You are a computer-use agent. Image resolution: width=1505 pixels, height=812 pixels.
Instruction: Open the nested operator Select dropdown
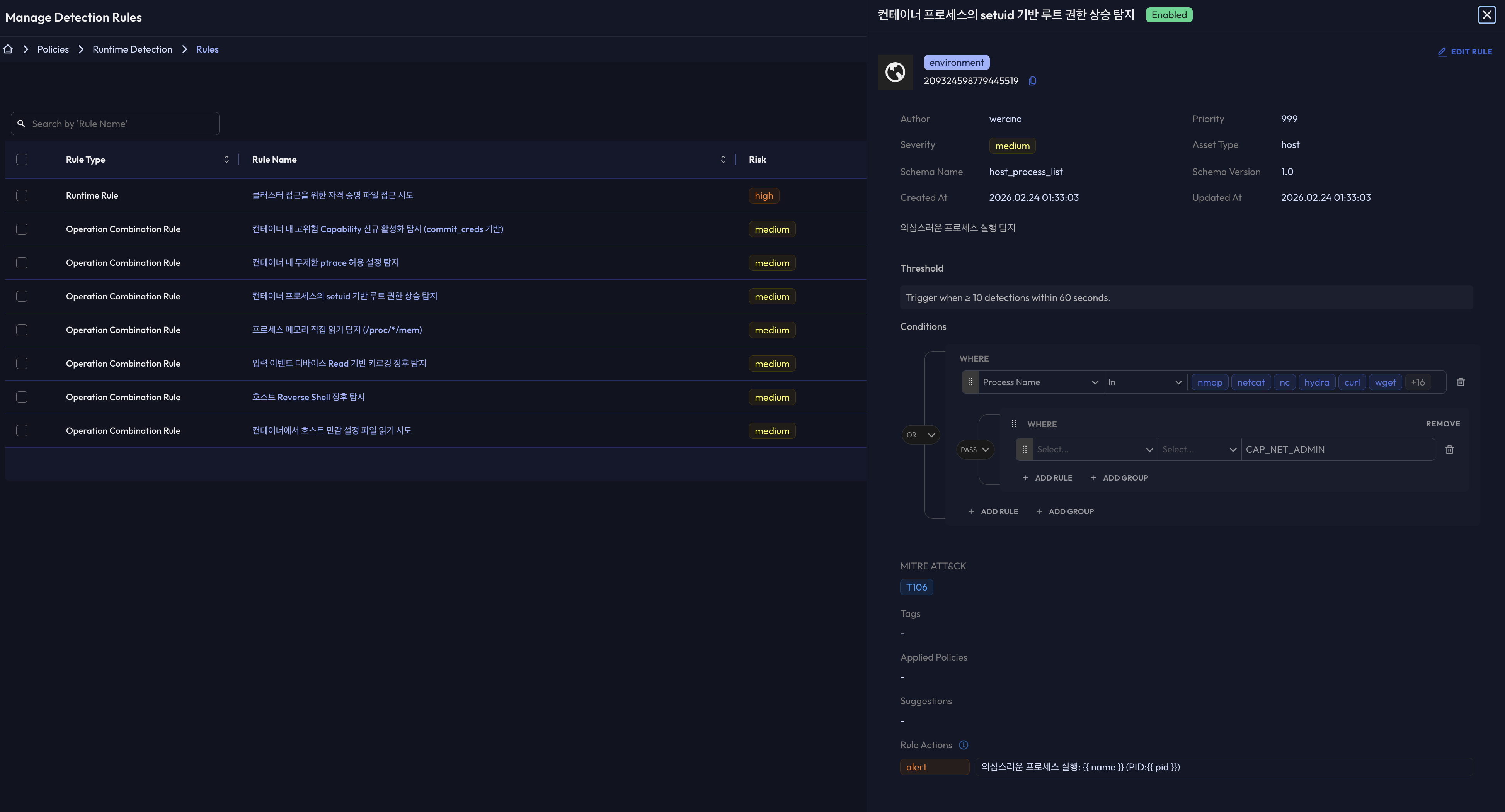(1199, 450)
